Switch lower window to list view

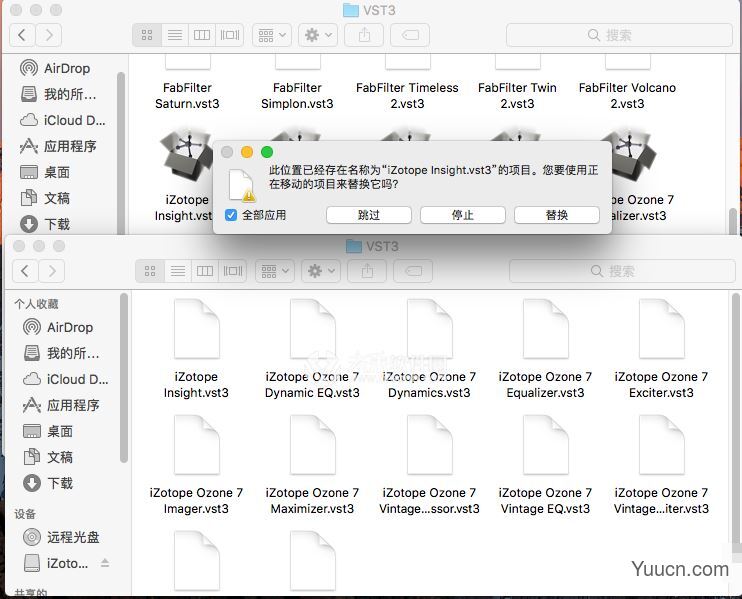click(x=178, y=271)
